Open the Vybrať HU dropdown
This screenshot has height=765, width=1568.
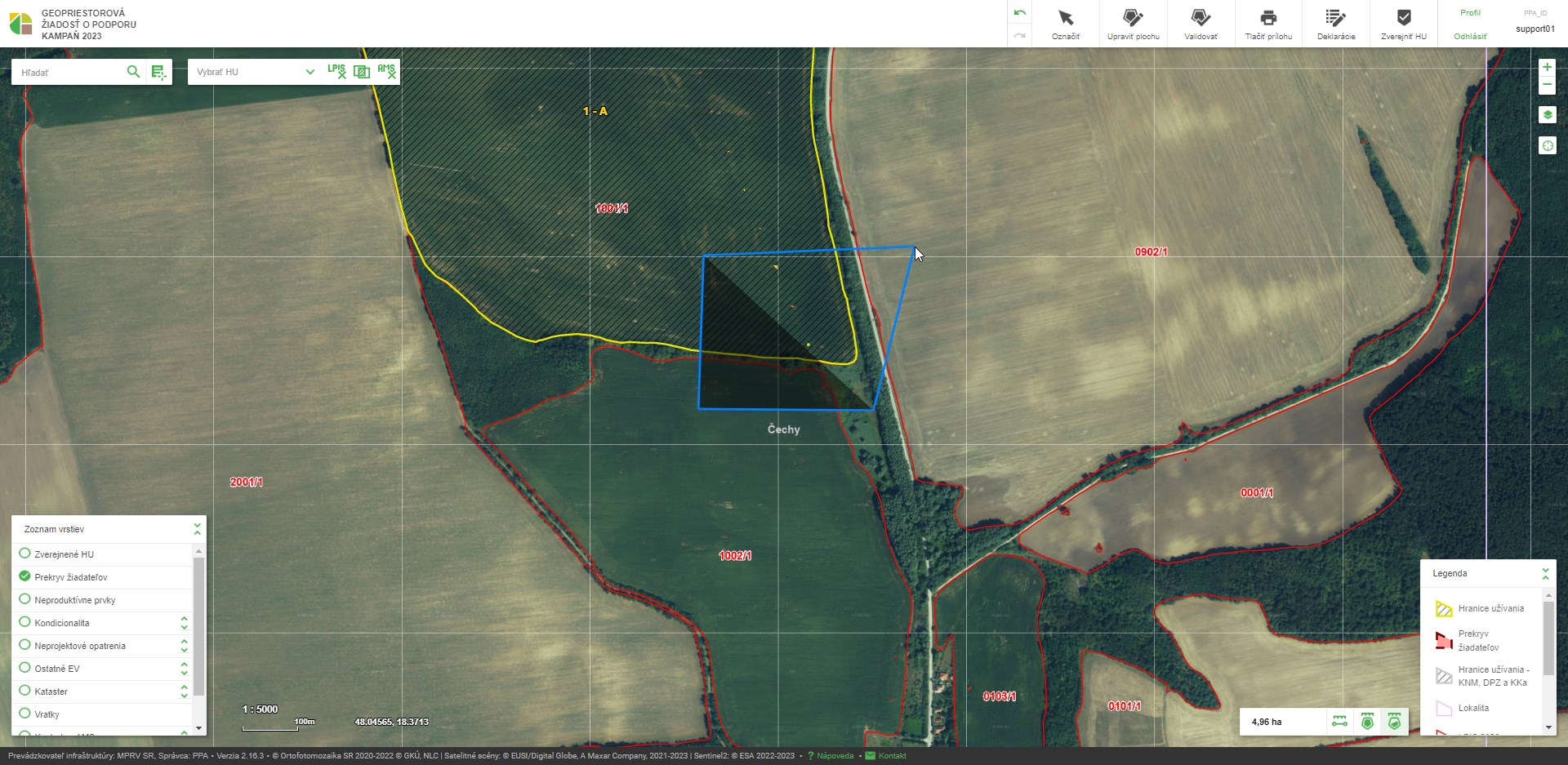click(x=255, y=72)
